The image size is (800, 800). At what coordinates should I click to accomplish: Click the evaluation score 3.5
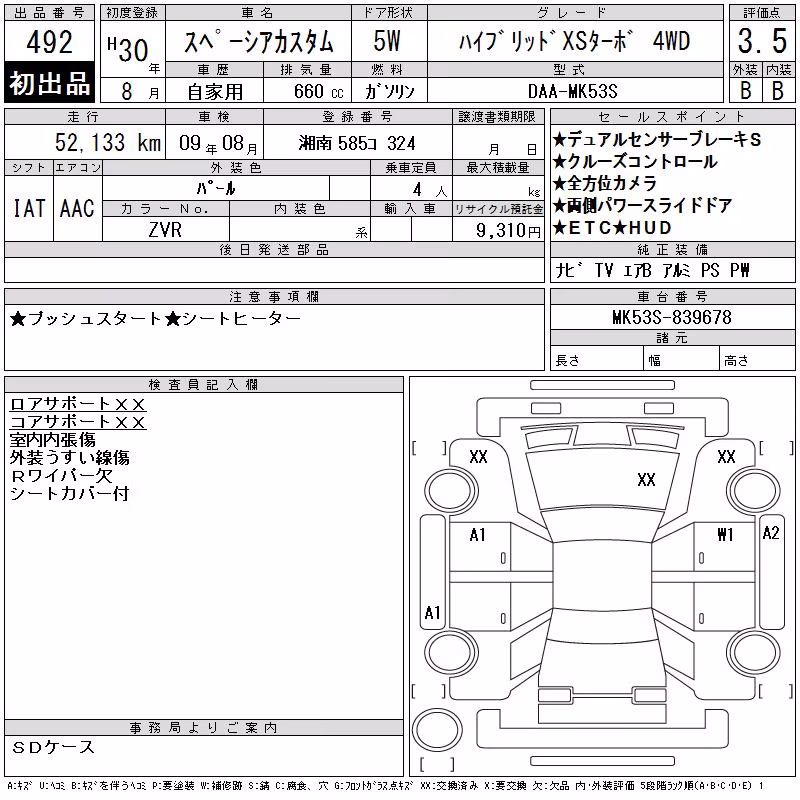[762, 41]
